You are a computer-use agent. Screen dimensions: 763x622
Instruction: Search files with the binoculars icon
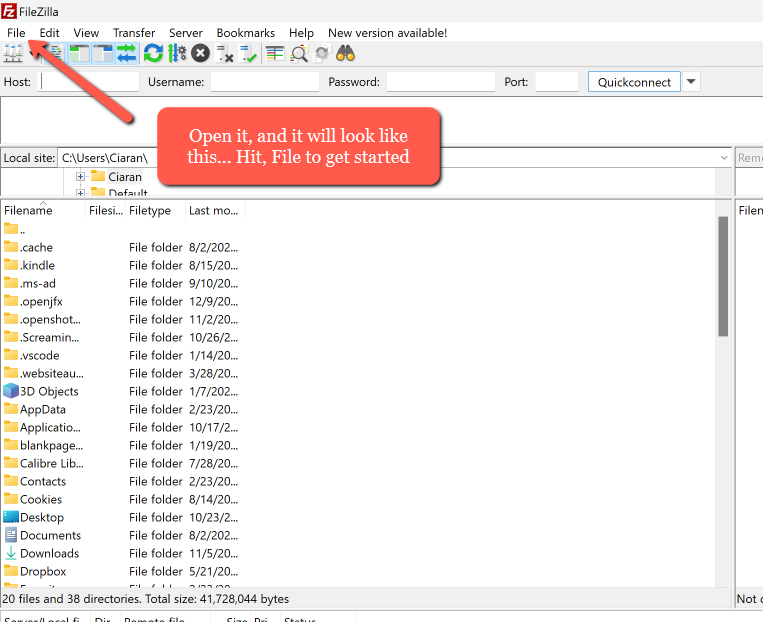pos(345,53)
